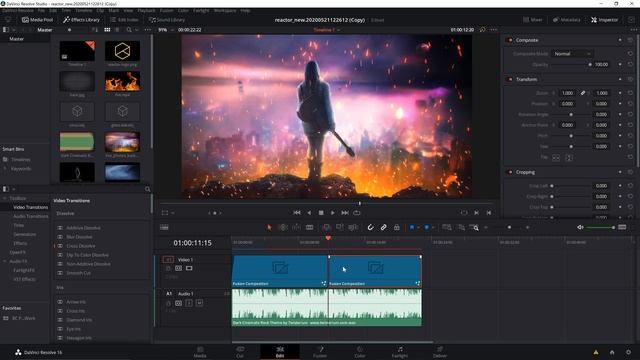Screen dimensions: 640x360
Task: Select Audio Transitions in Toolbox
Action: point(31,216)
